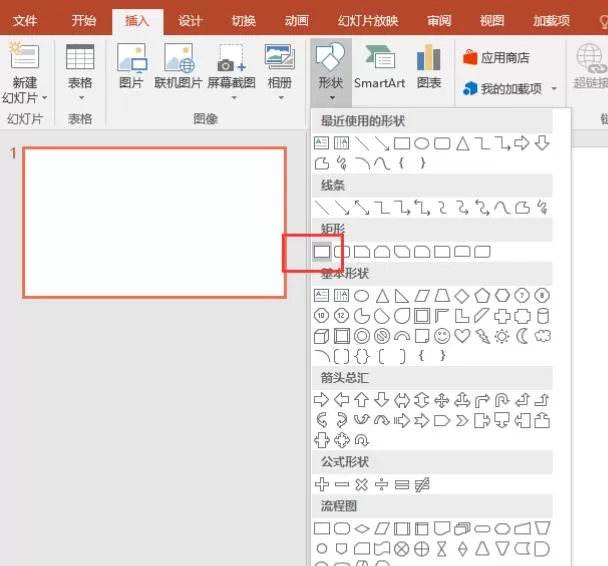Select the double-arrow line under 线条
608x566 pixels.
(x=362, y=208)
